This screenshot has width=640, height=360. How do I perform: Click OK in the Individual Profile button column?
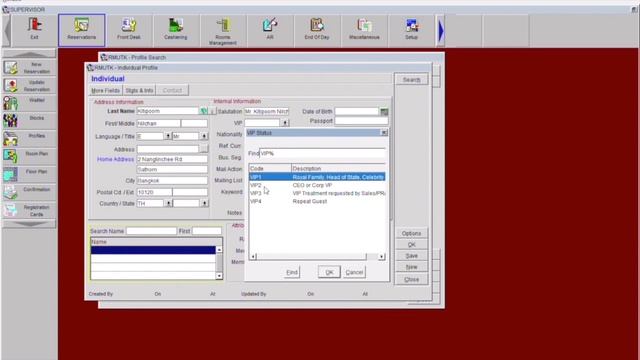point(411,244)
